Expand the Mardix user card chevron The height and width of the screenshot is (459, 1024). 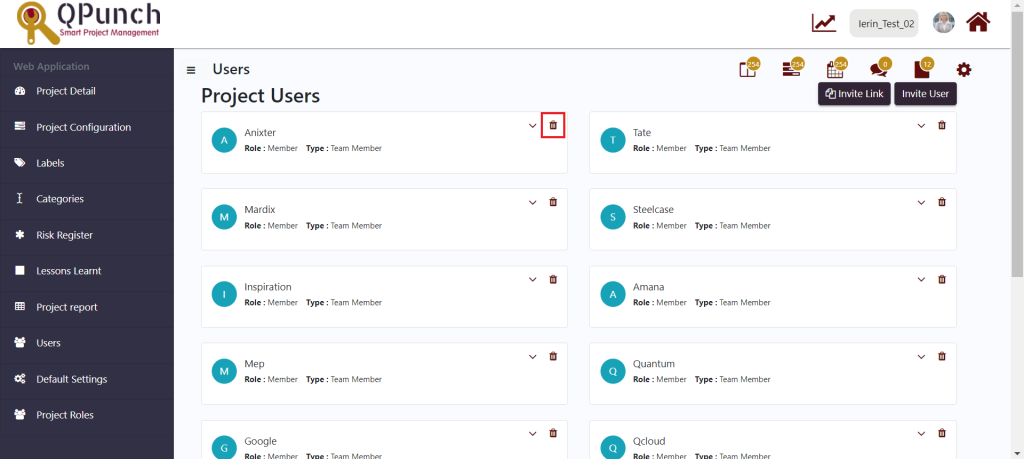tap(533, 203)
